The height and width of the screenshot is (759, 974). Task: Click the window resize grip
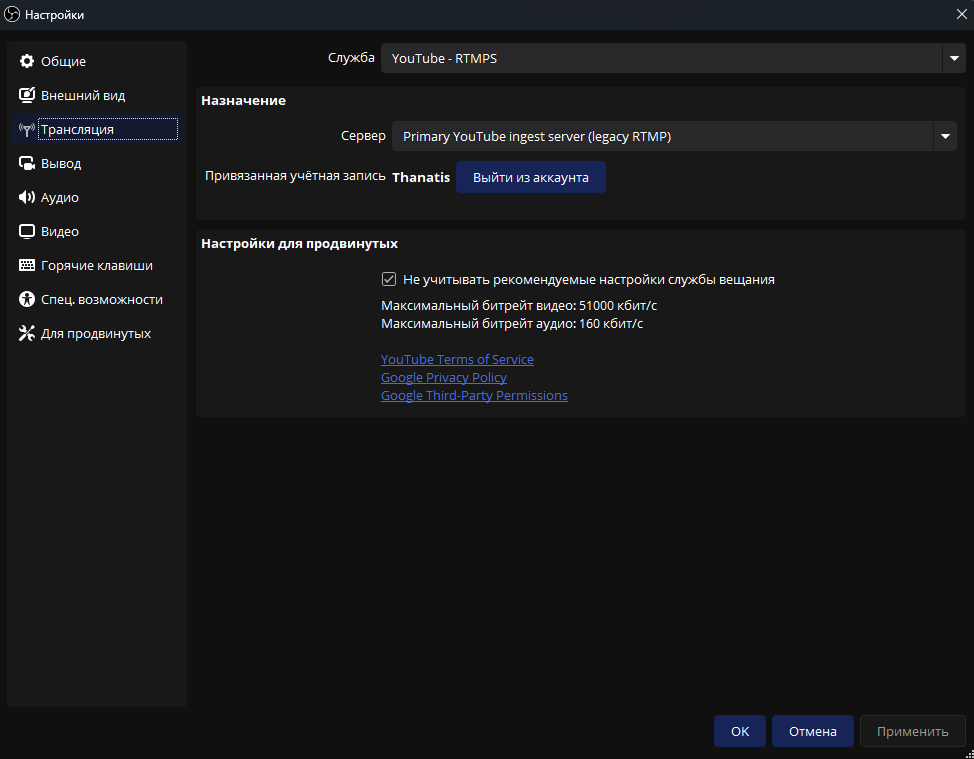coord(969,754)
